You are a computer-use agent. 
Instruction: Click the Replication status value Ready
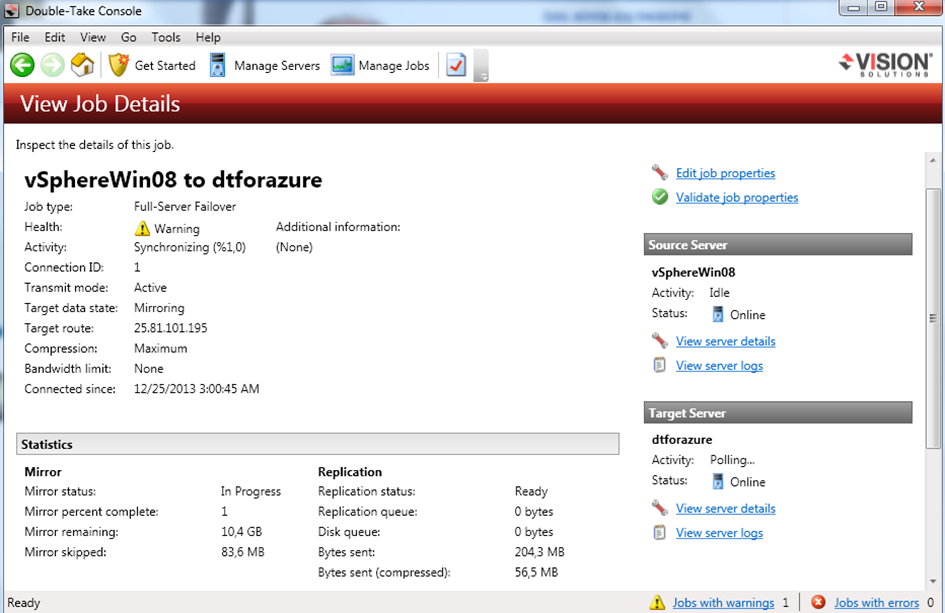[531, 491]
